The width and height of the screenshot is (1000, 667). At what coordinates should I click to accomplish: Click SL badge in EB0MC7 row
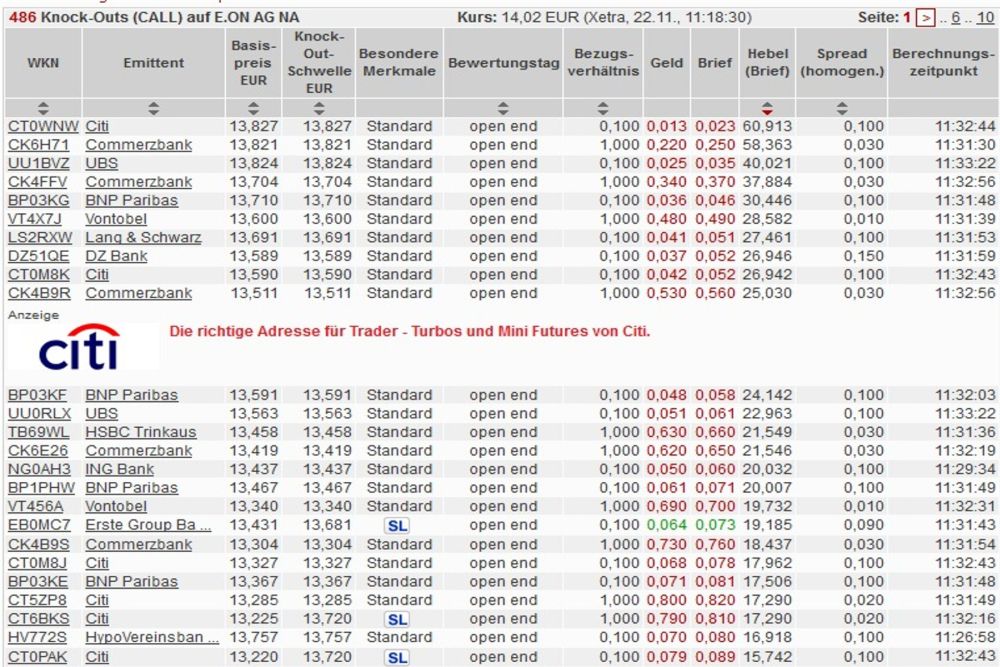click(x=397, y=526)
